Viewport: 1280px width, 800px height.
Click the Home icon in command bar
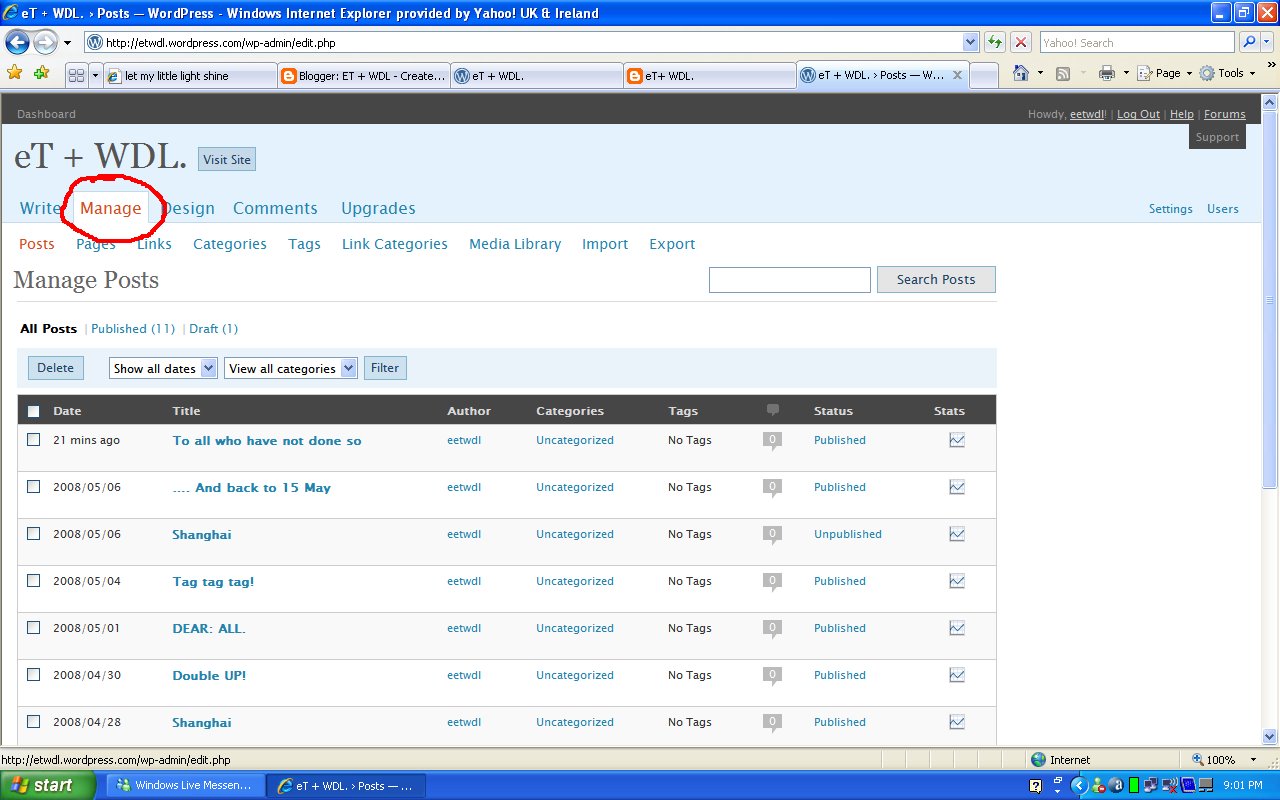[x=1021, y=73]
